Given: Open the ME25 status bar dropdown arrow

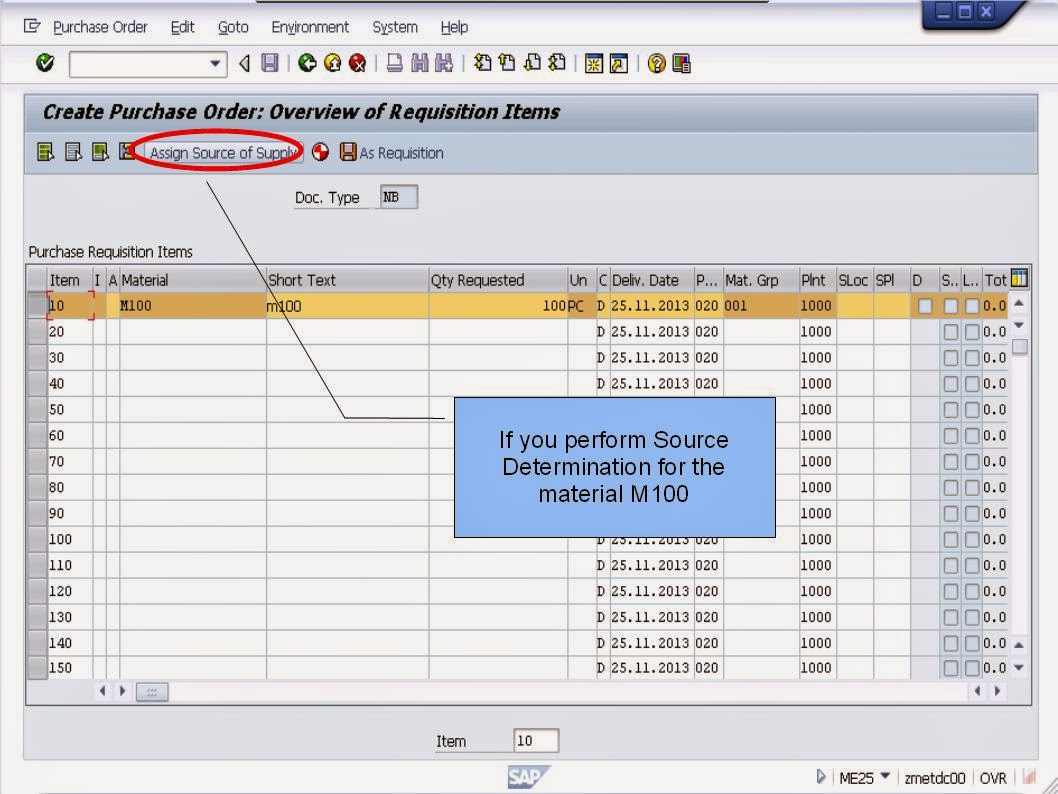Looking at the screenshot, I should coord(885,776).
